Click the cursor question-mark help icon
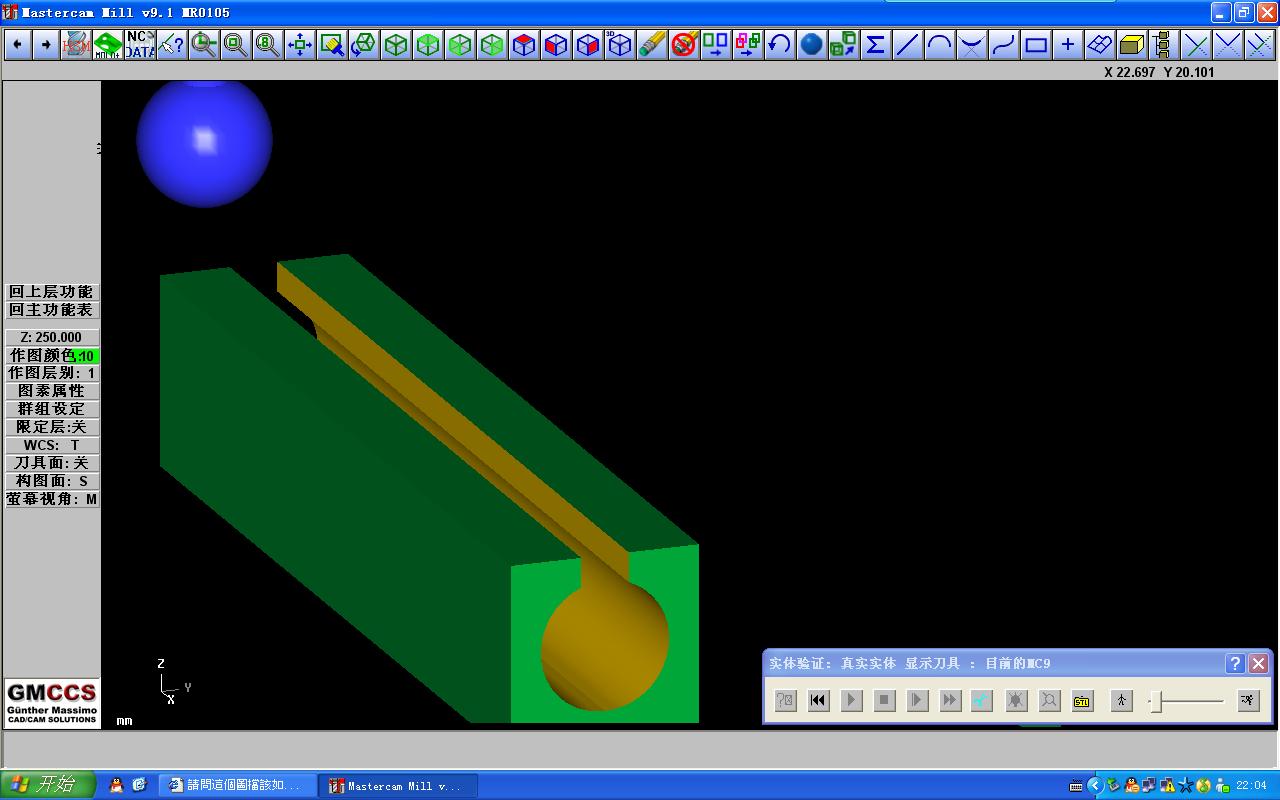 click(172, 44)
